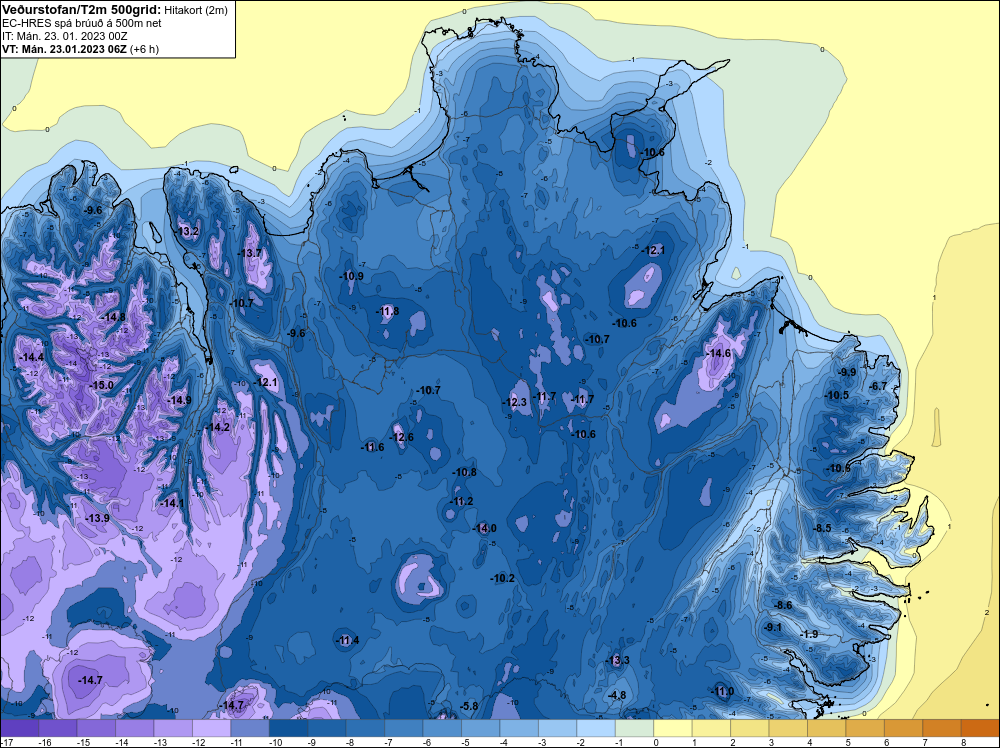This screenshot has height=748, width=1000.
Task: Click the -17 legend scale label
Action: click(5, 742)
